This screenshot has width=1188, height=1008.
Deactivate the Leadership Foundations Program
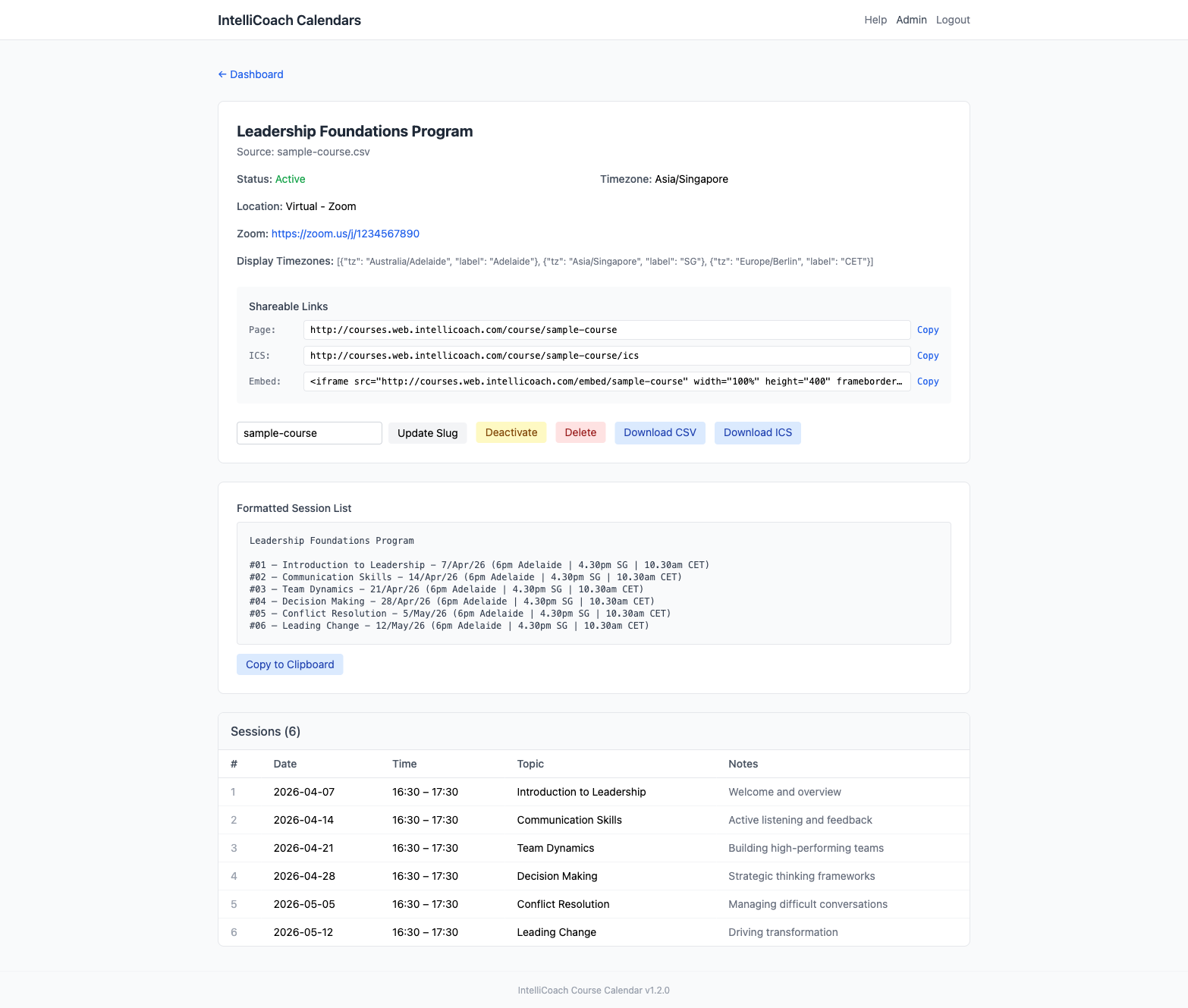coord(511,432)
